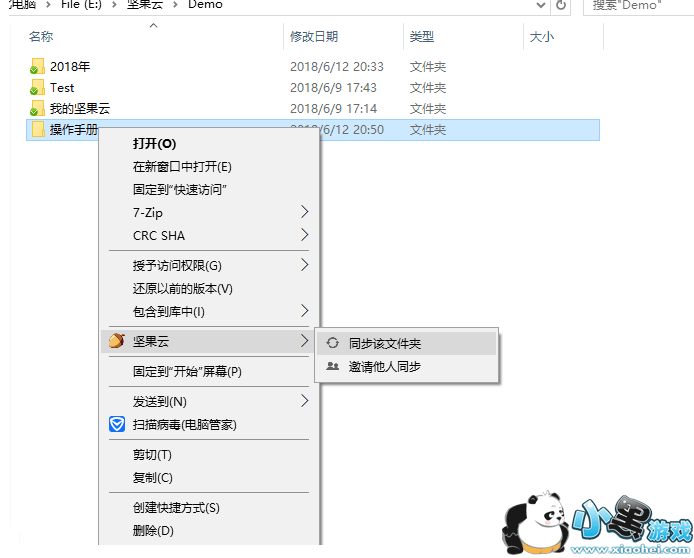
Task: Select 发送到(N) menu entry
Action: tap(208, 401)
